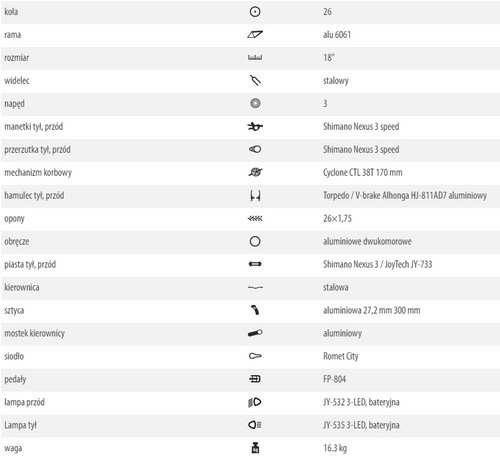Click the 'rozmiar' row label
Screen dimensions: 500x459
coord(17,58)
